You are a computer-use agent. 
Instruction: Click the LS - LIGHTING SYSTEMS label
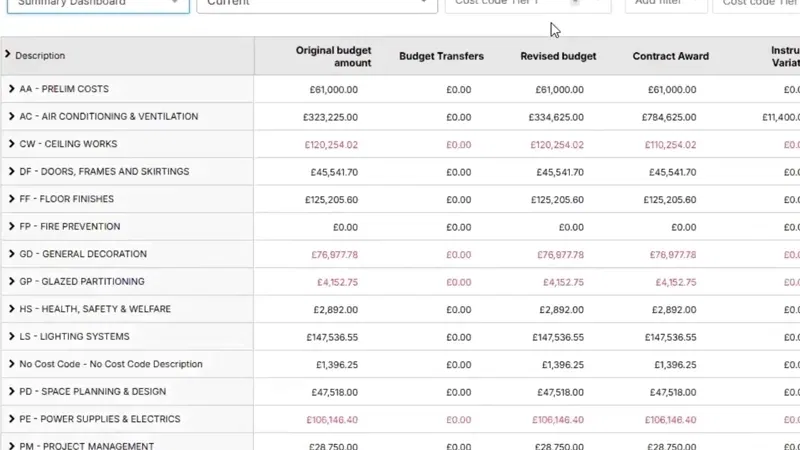click(x=74, y=337)
